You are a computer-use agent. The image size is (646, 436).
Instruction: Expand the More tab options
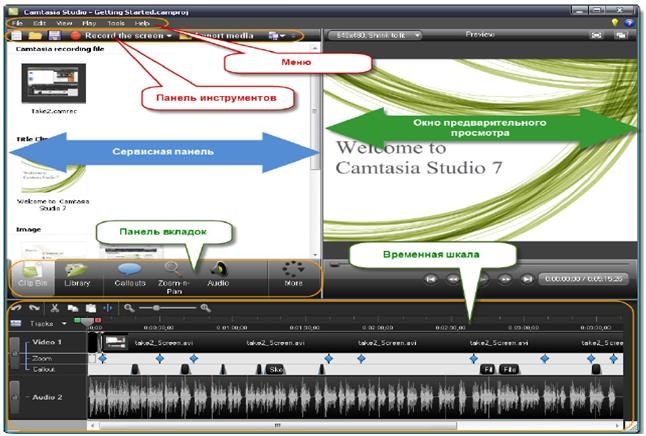[293, 275]
